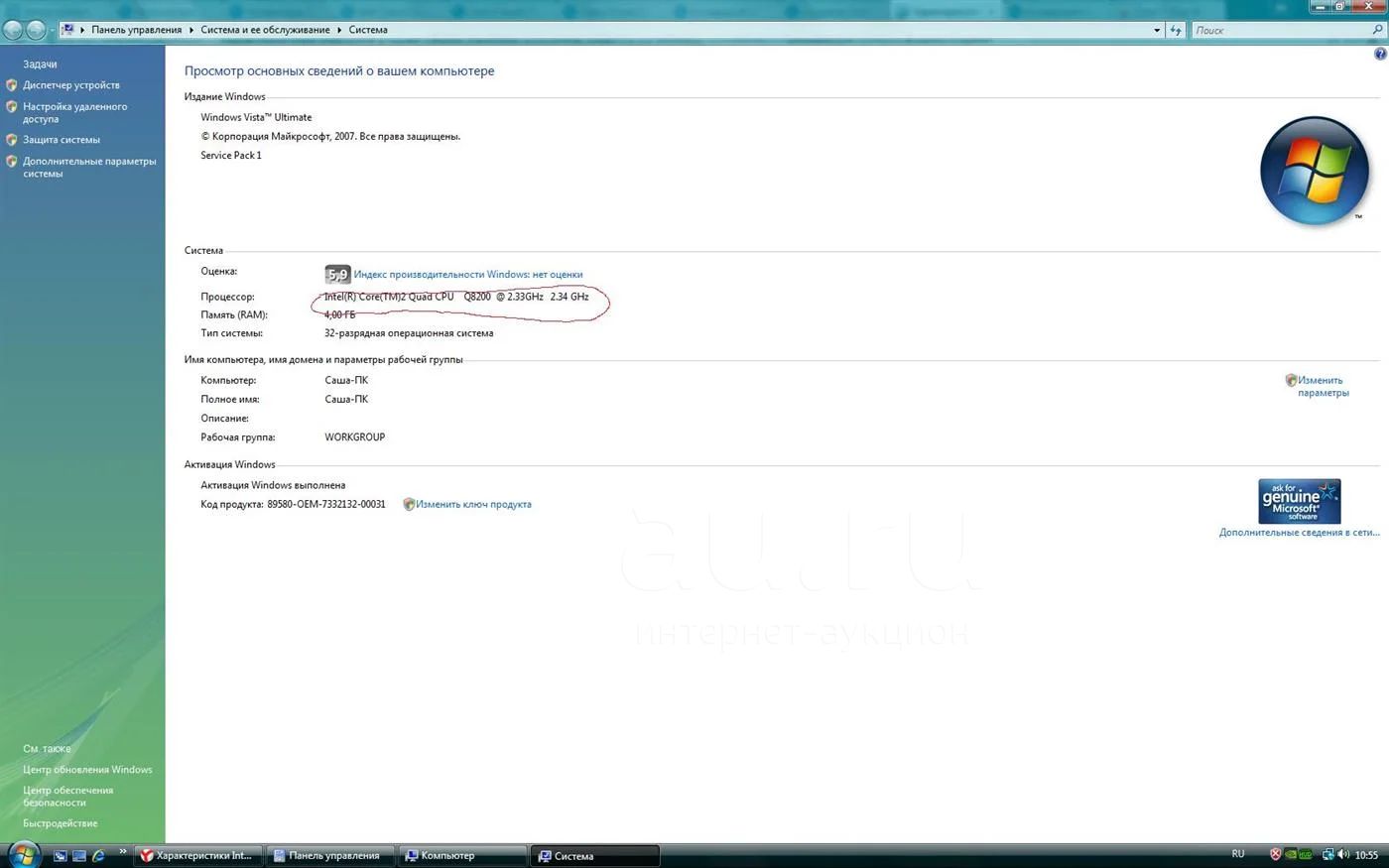Open 'Быстродействие' link
Image resolution: width=1389 pixels, height=868 pixels.
click(61, 823)
